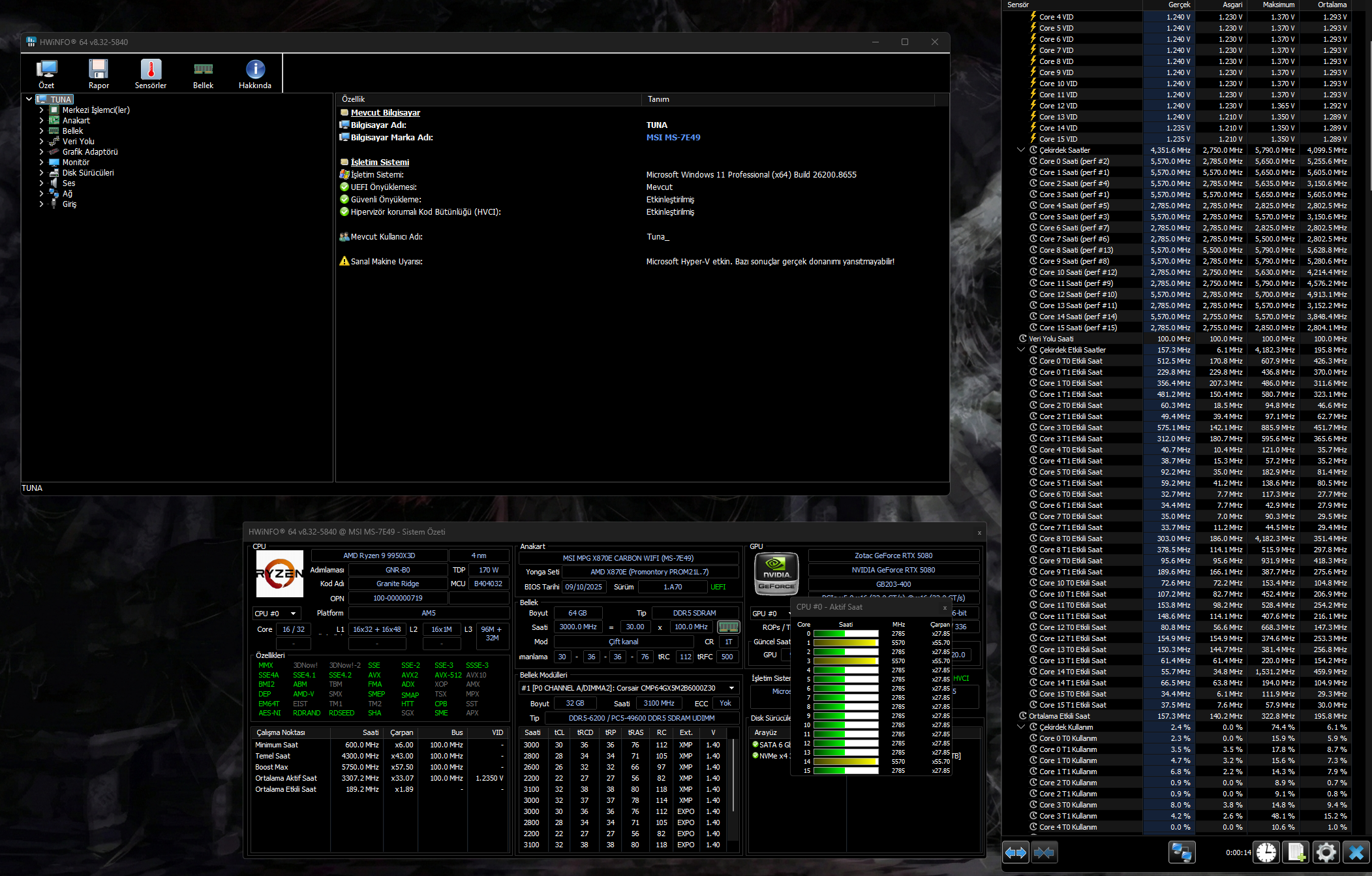Click the UEFI Önyüklemesi green check icon
1372x876 pixels.
click(344, 187)
